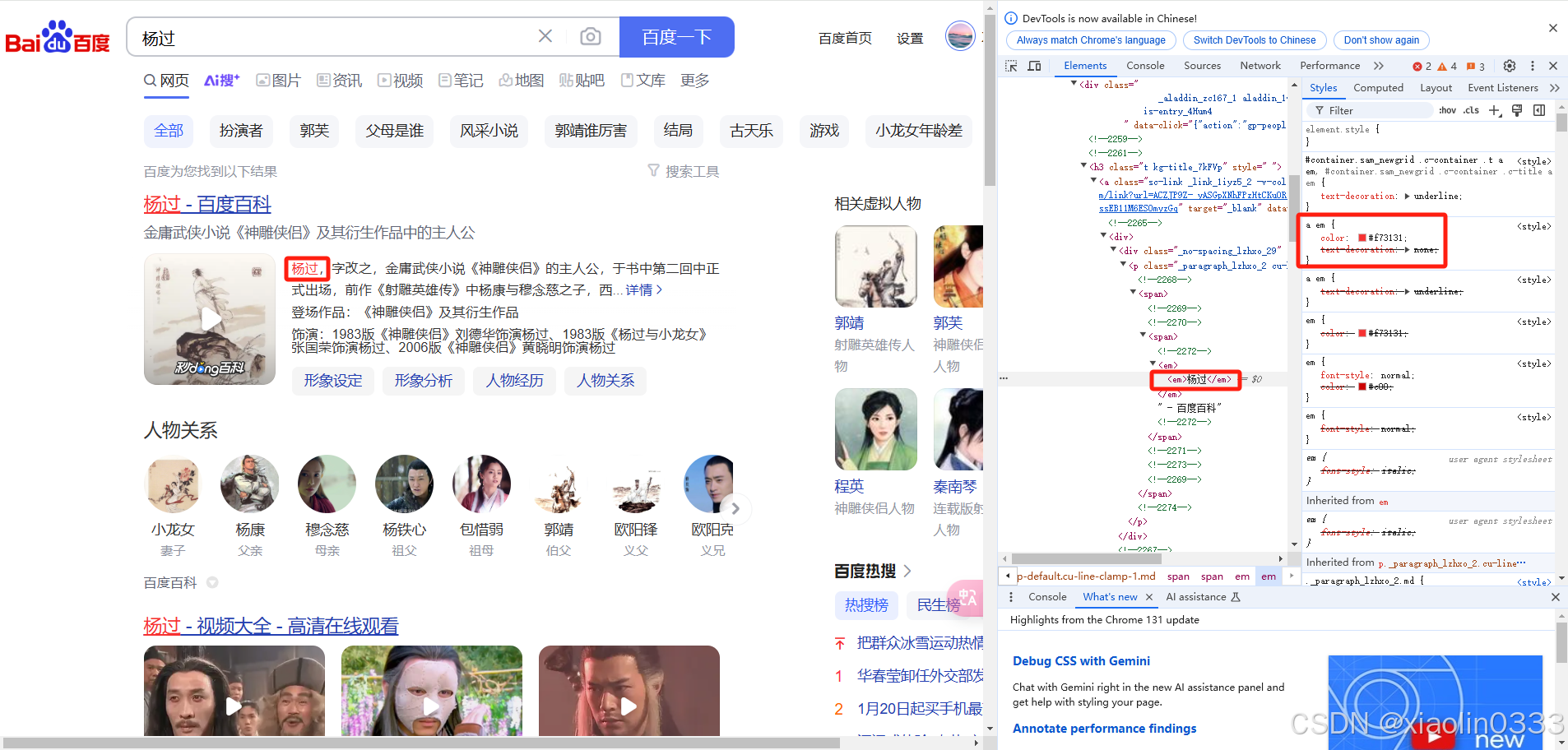Open the AI assistance drawer tab
The width and height of the screenshot is (1568, 750).
[x=1202, y=597]
